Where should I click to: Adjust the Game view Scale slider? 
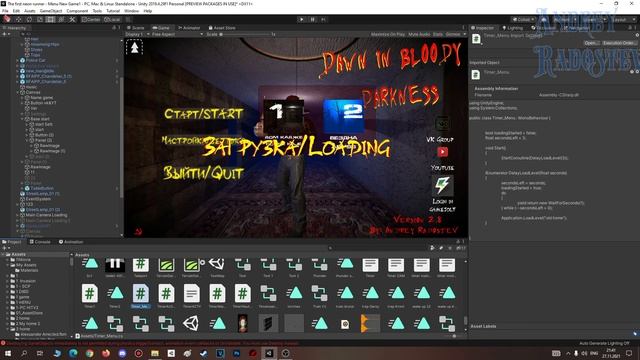click(245, 34)
